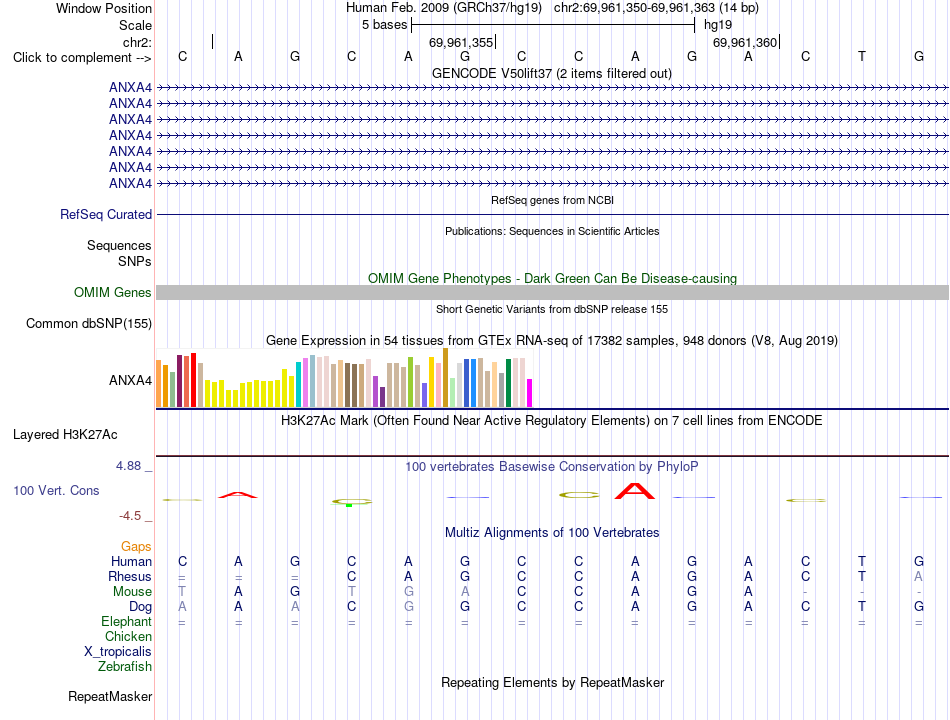Image resolution: width=950 pixels, height=720 pixels.
Task: Click the Chicken alignment row label
Action: (128, 636)
